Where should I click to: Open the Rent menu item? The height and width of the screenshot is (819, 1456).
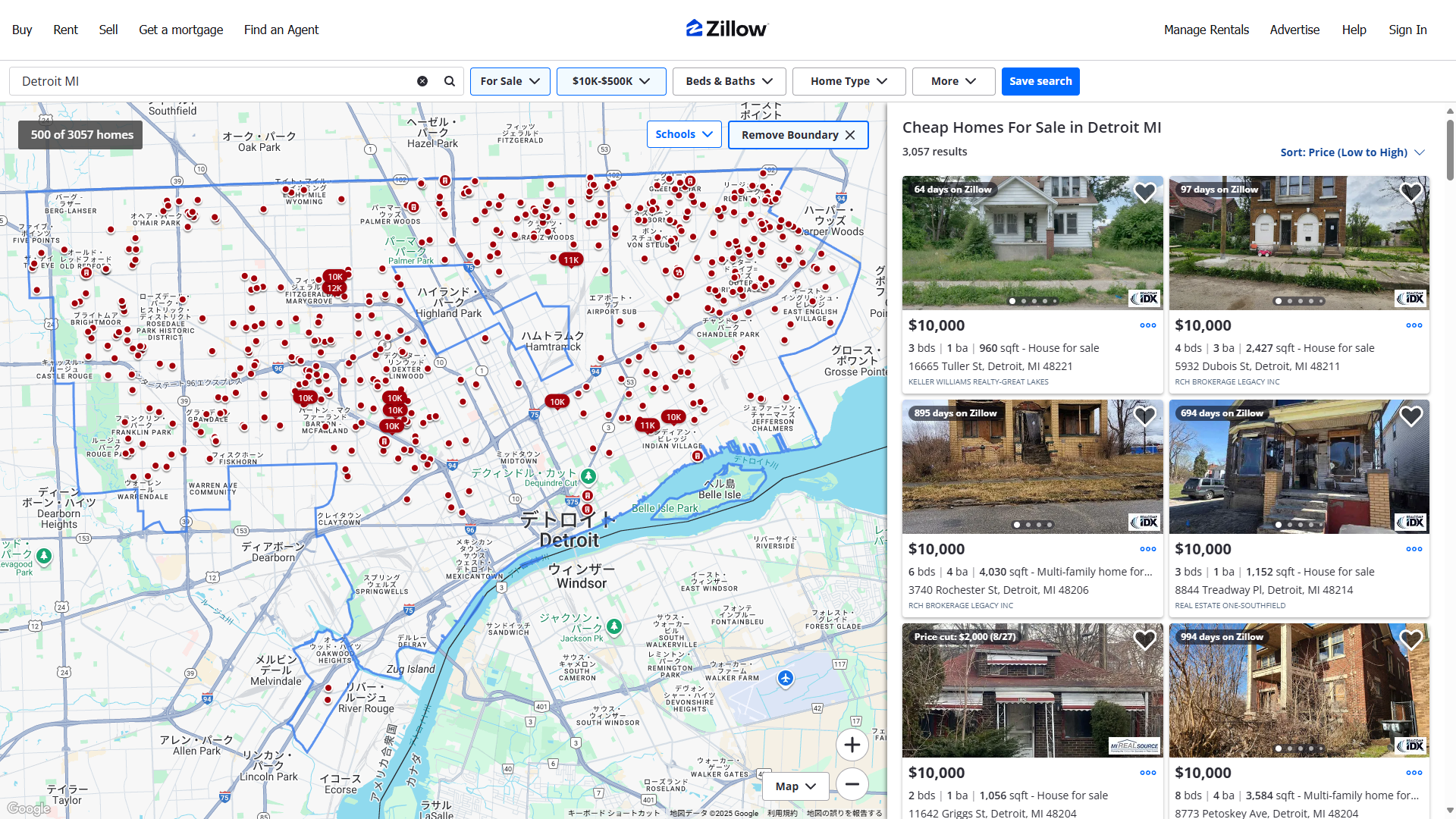coord(65,30)
